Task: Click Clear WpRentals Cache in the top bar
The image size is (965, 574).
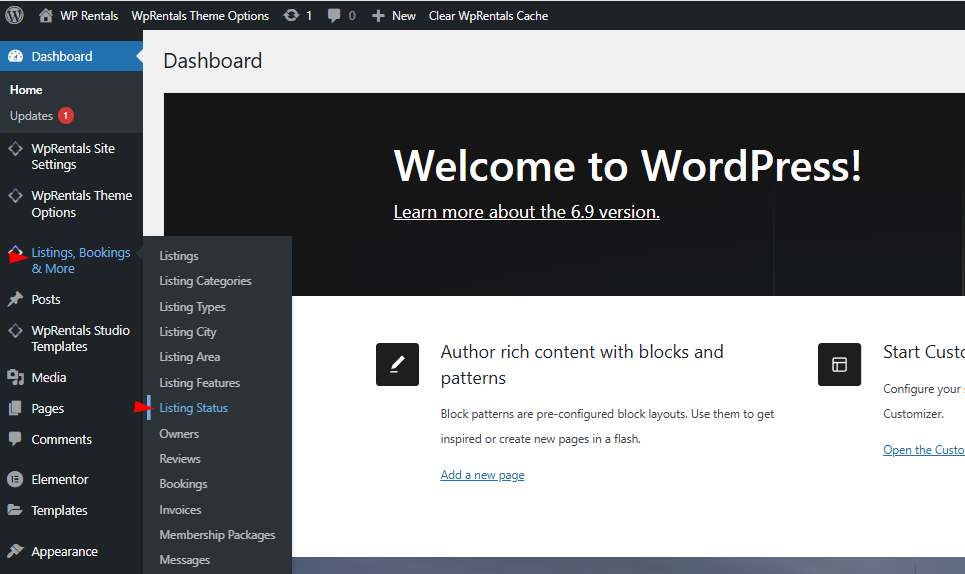Action: click(x=488, y=15)
